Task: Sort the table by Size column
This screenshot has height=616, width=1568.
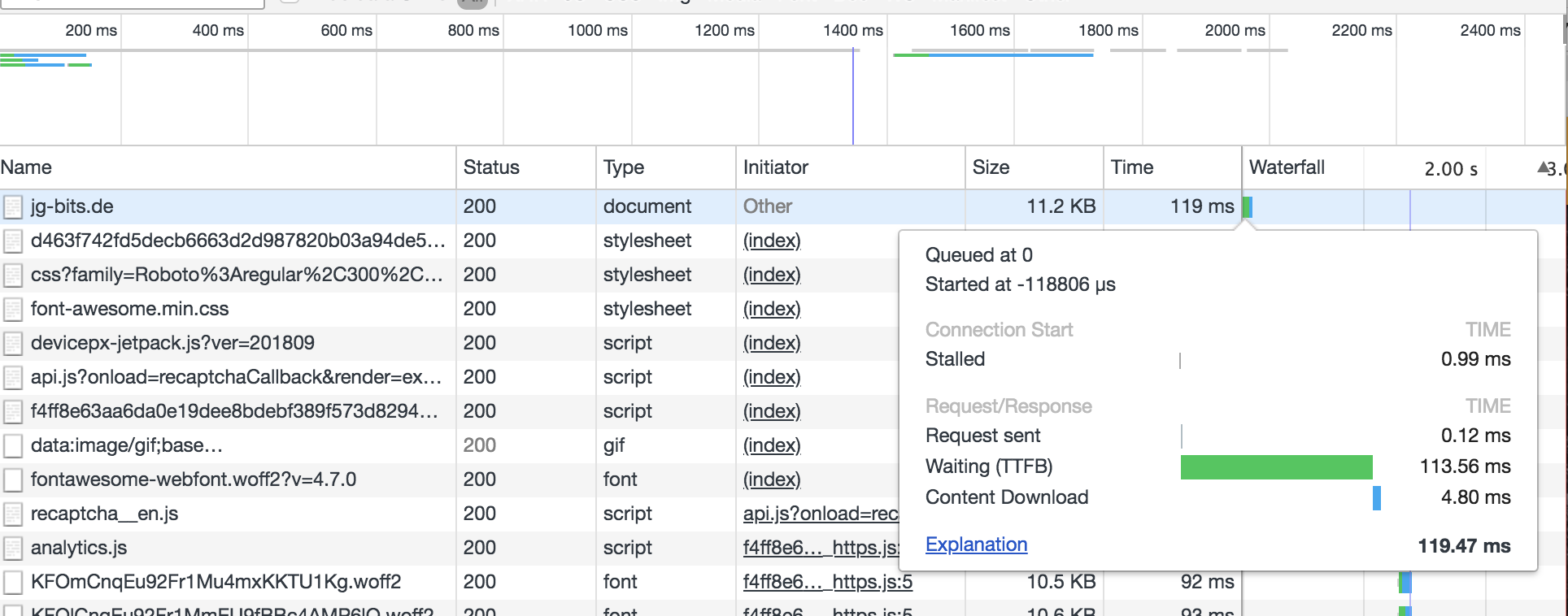Action: [x=991, y=167]
